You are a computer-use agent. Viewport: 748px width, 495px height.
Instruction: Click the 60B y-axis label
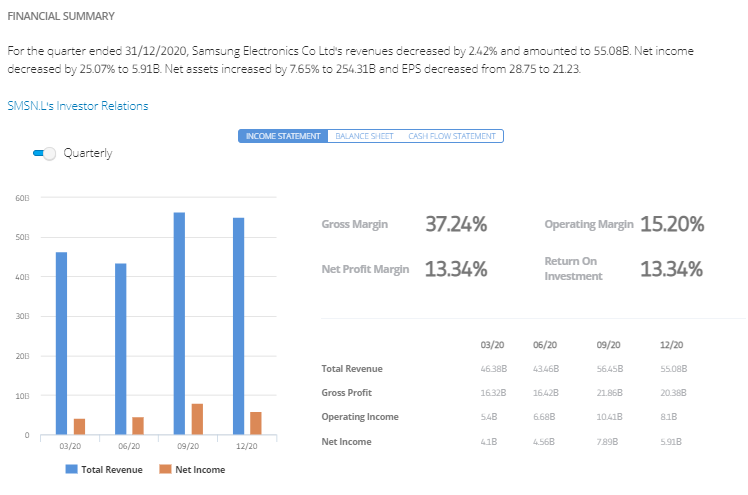pyautogui.click(x=22, y=198)
